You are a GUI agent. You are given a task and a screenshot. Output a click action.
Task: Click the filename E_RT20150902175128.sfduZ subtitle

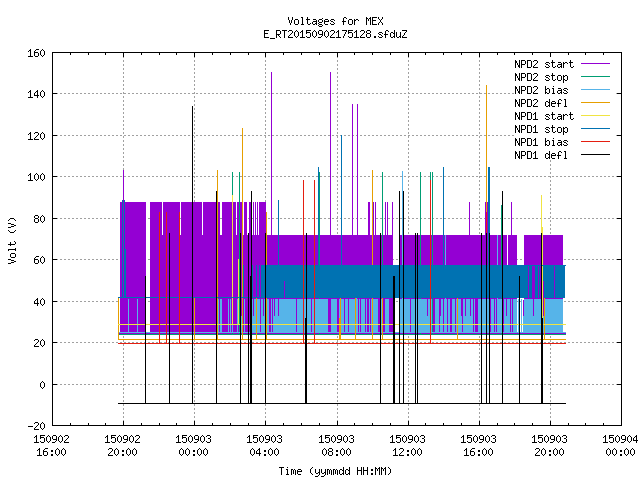(335, 34)
